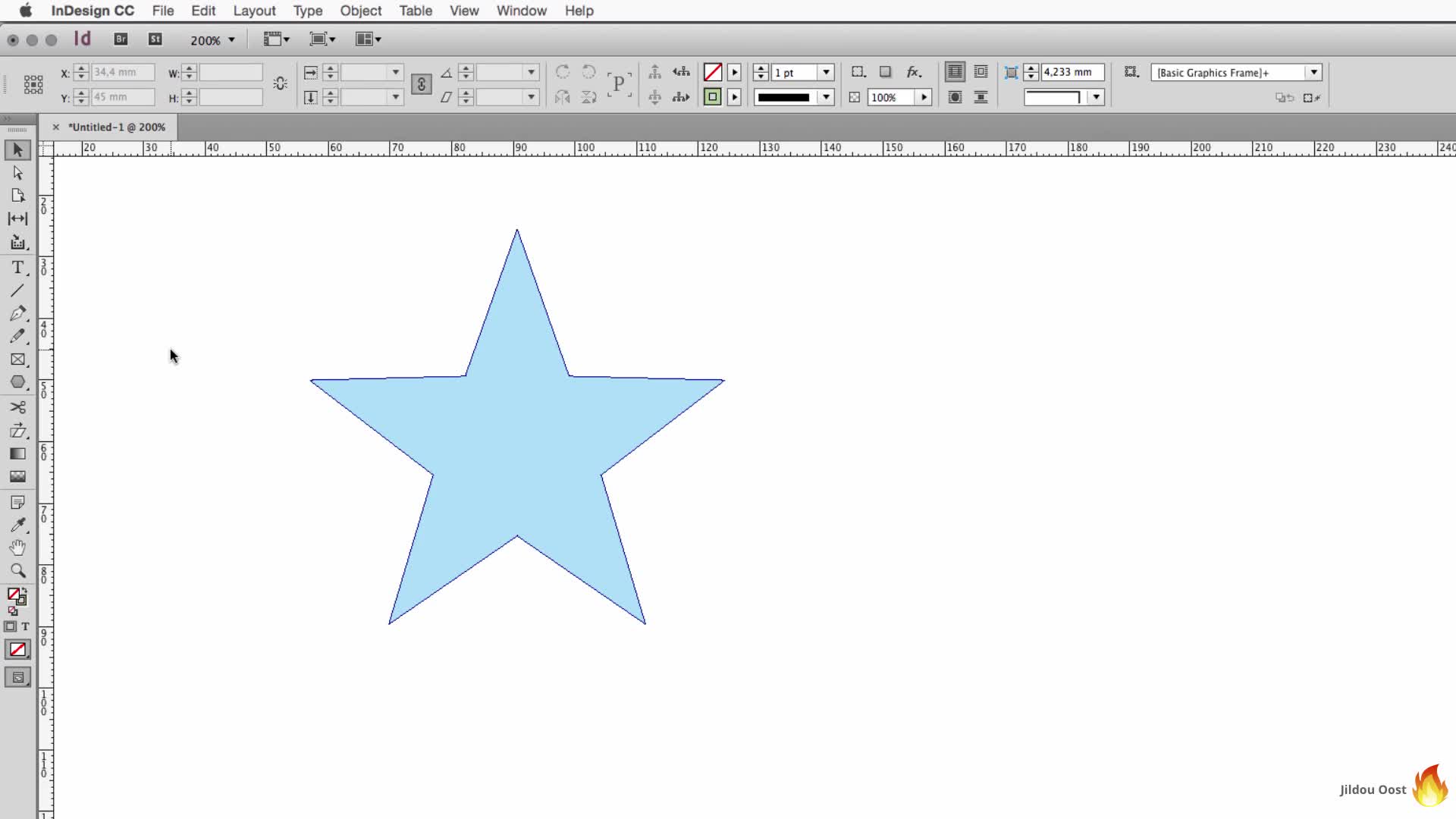1456x819 pixels.
Task: Open View Options dropdown
Action: [276, 39]
